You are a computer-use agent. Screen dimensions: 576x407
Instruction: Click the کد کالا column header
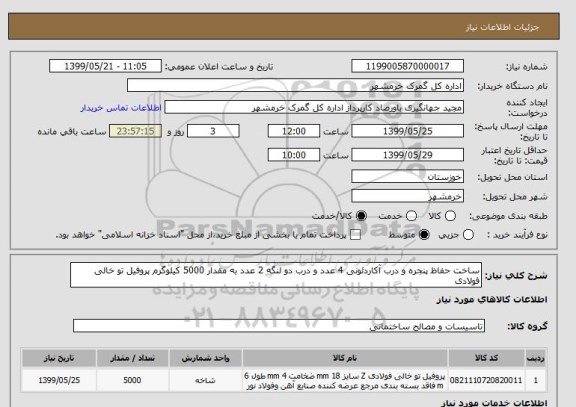click(486, 358)
